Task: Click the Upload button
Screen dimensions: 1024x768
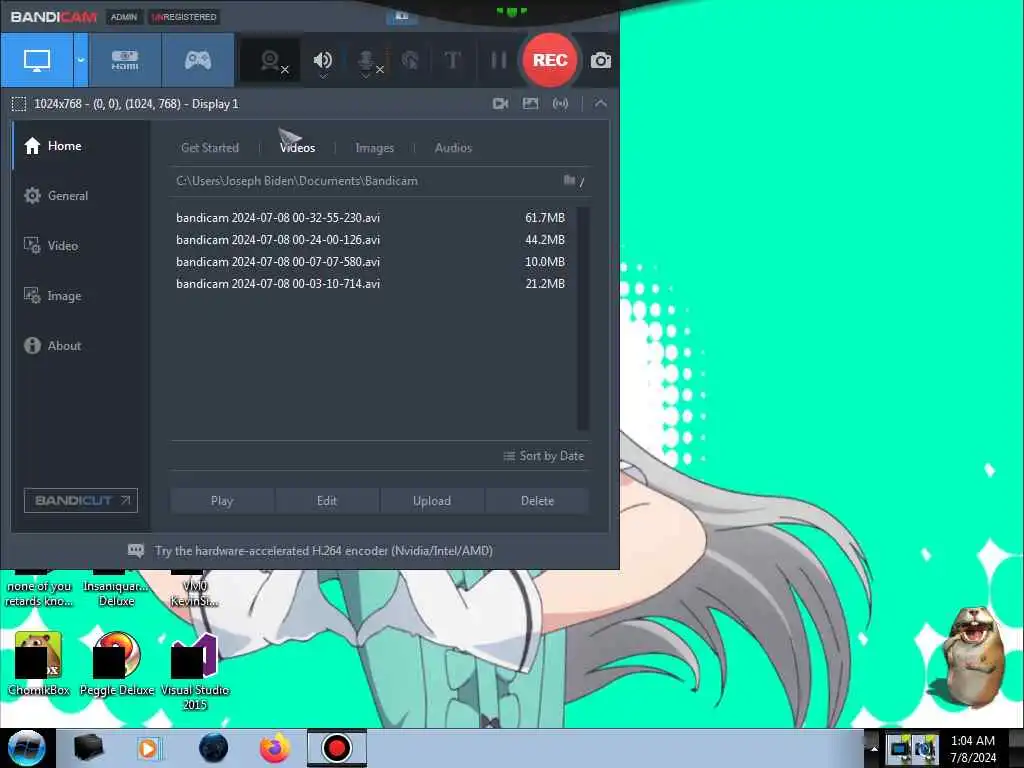Action: [x=432, y=501]
